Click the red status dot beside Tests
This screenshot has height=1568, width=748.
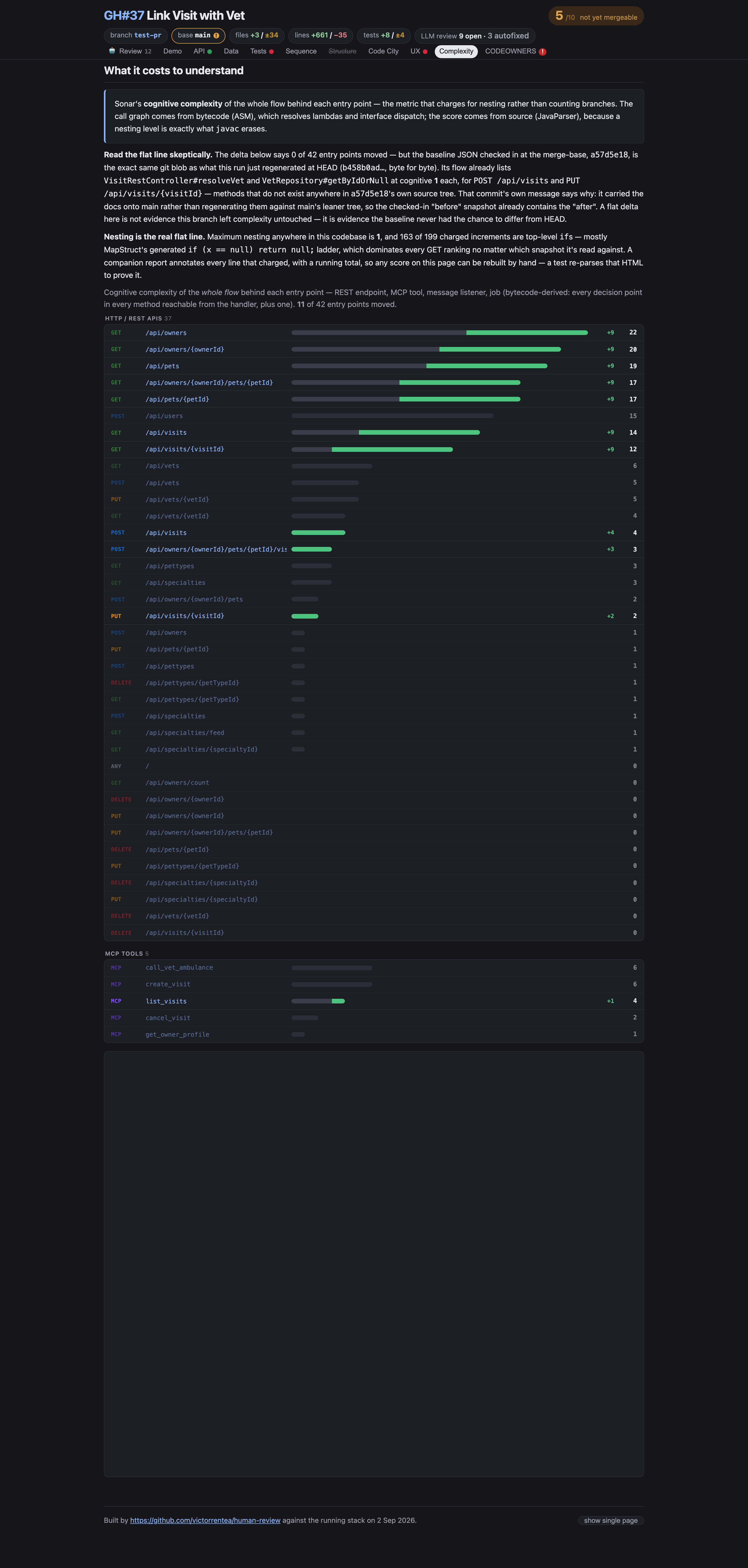click(271, 52)
